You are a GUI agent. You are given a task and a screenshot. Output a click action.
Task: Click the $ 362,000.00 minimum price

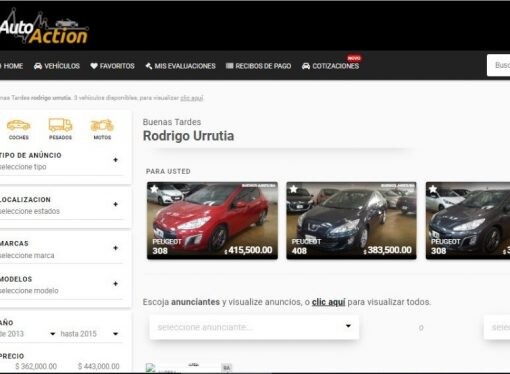tap(36, 366)
